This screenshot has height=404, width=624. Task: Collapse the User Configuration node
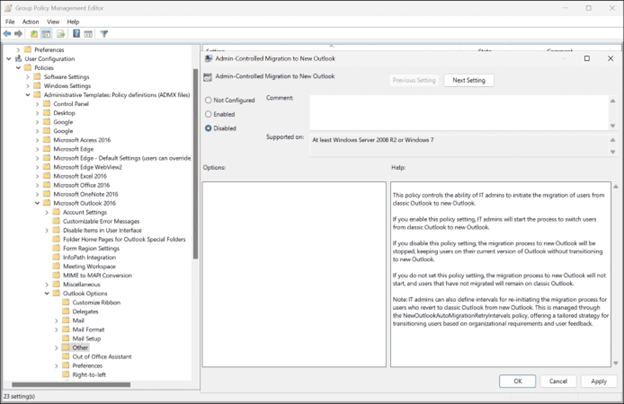tap(9, 59)
